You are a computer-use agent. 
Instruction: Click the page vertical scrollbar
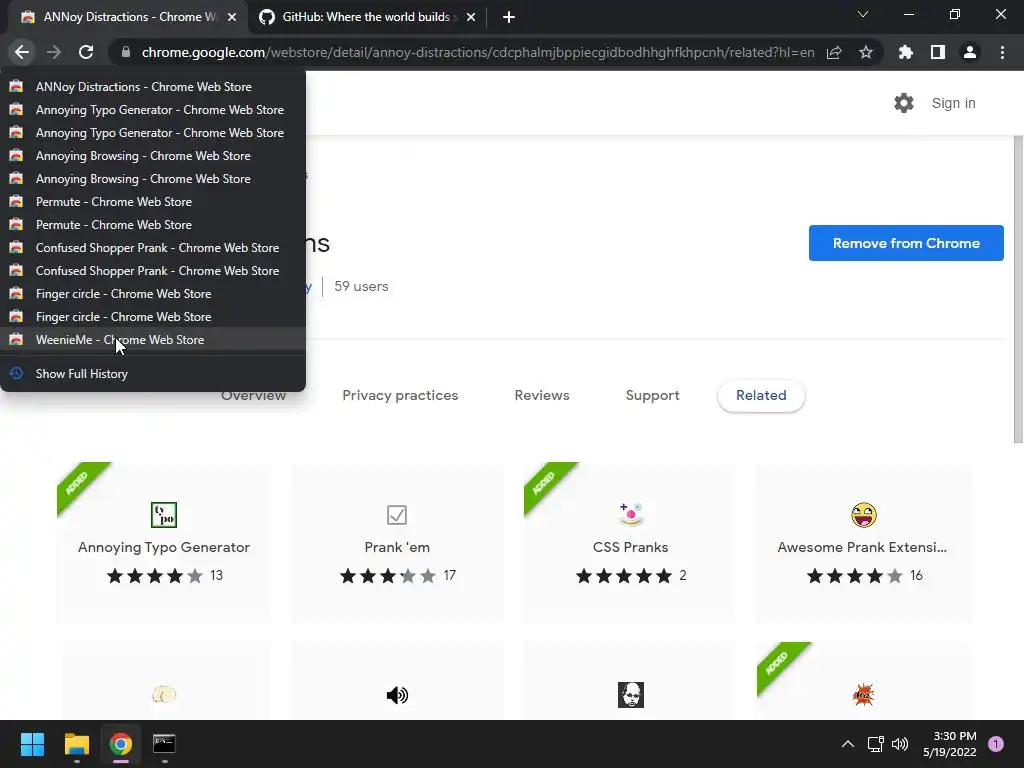[x=1017, y=291]
